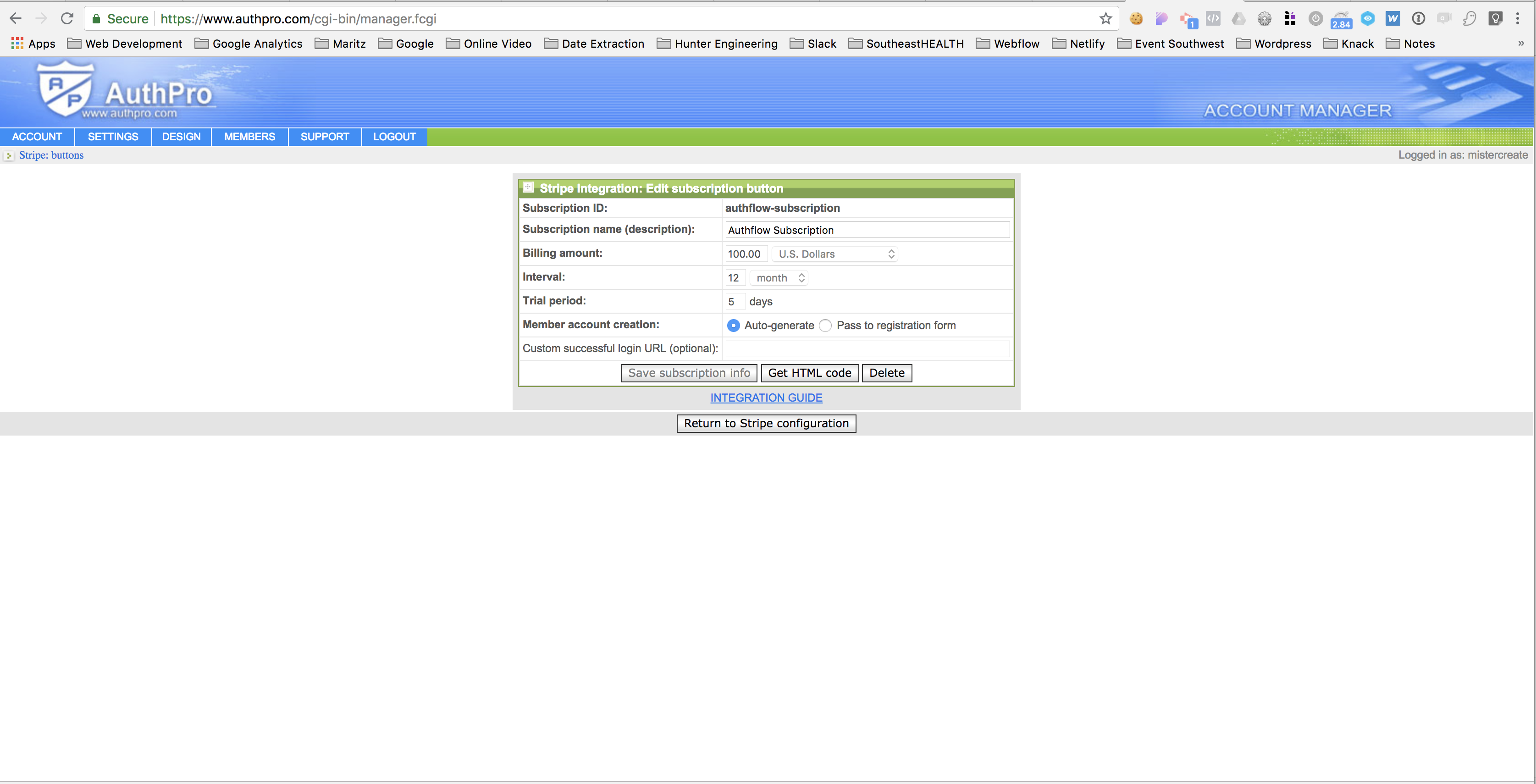Open the U.S. Dollars currency dropdown

click(x=835, y=254)
